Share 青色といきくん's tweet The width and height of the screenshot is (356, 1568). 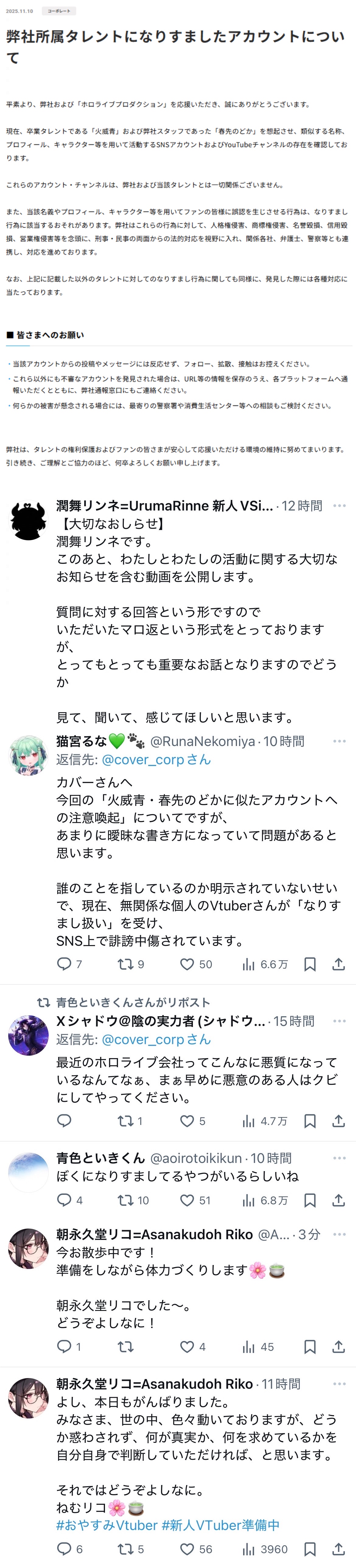click(x=338, y=1200)
